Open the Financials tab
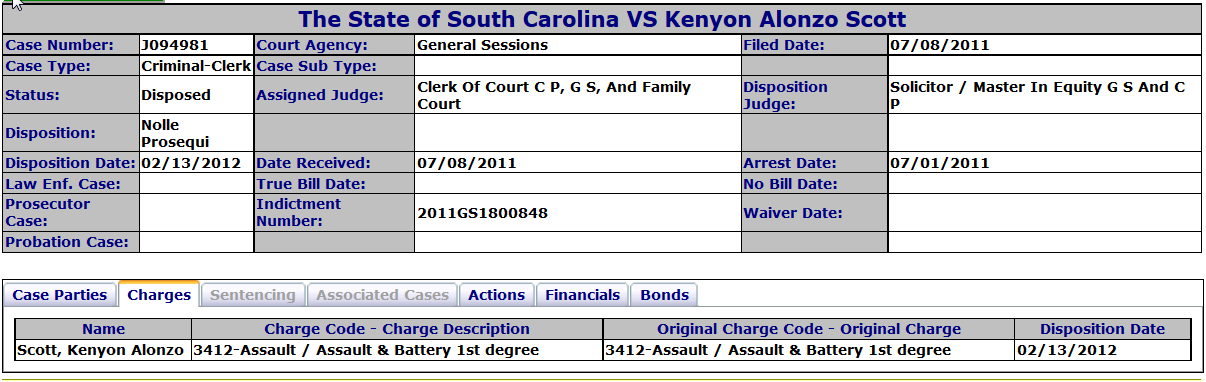 click(583, 295)
